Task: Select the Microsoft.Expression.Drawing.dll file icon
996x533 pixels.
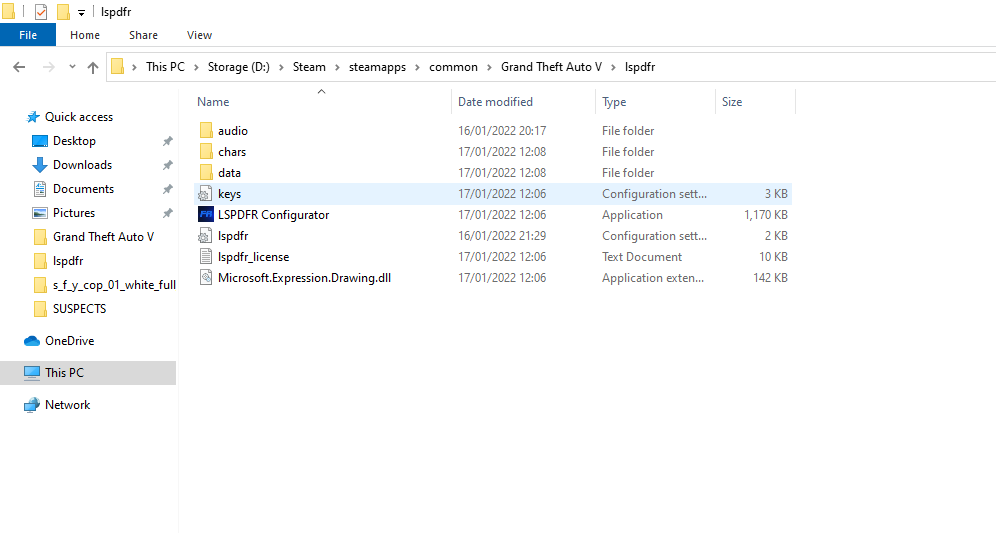Action: [x=206, y=278]
